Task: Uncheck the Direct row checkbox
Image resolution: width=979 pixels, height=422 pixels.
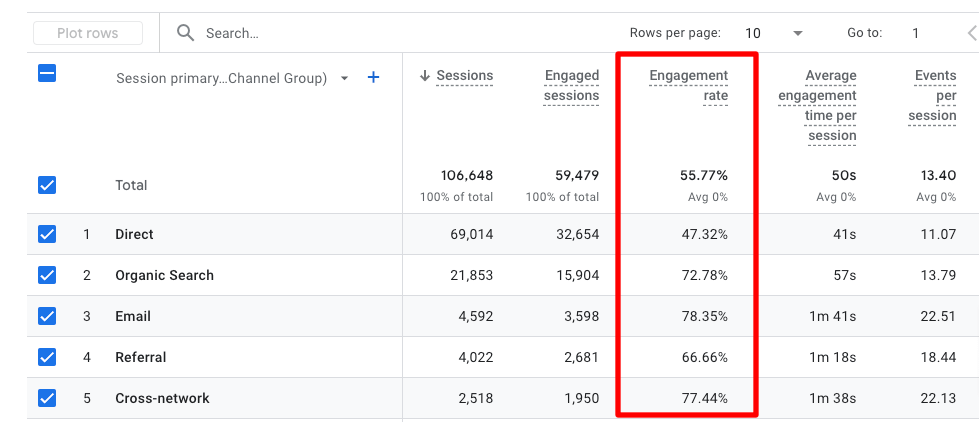Action: (47, 234)
